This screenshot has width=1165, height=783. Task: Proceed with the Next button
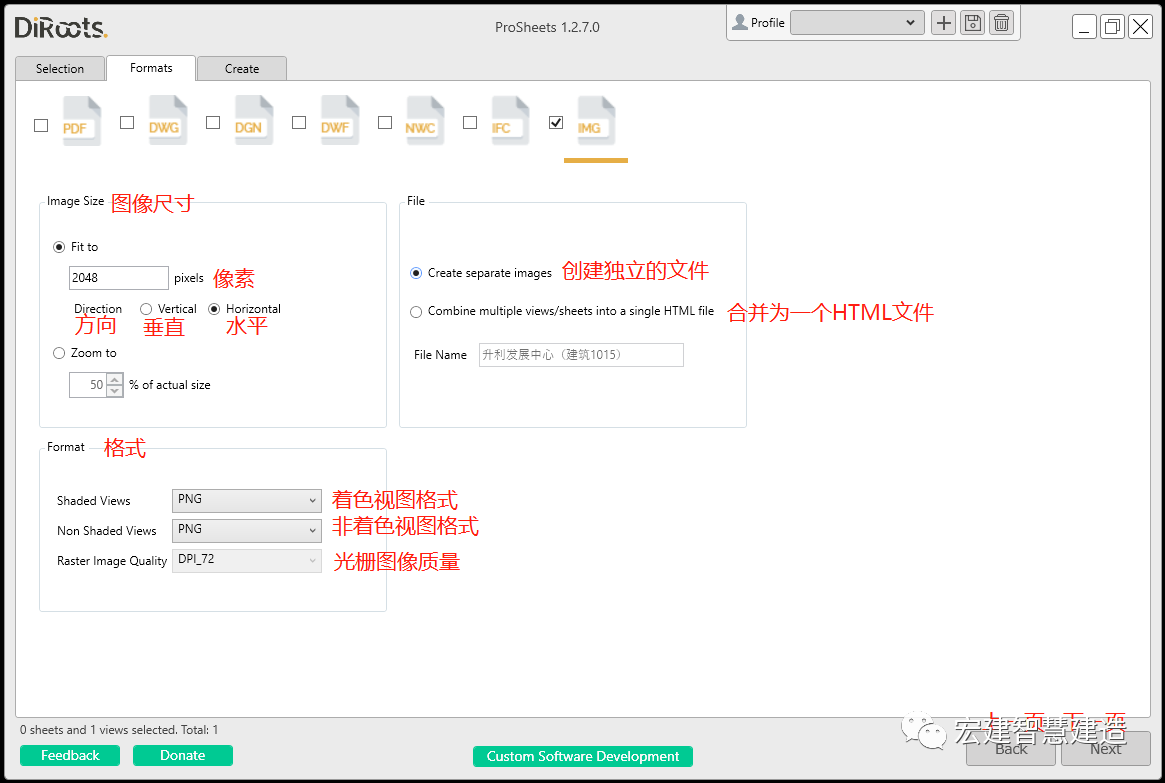[1106, 749]
